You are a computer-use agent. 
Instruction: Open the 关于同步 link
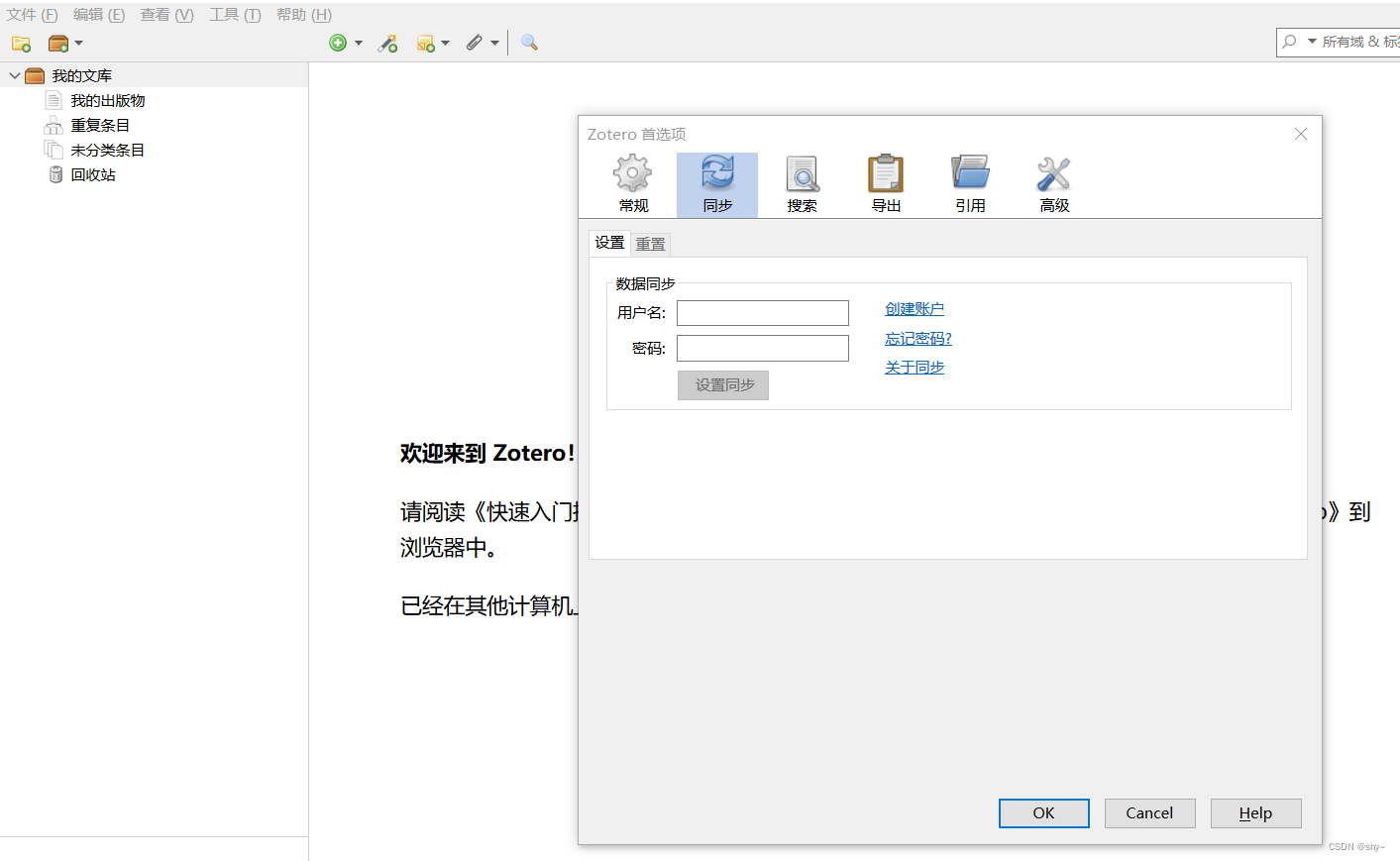pyautogui.click(x=915, y=368)
